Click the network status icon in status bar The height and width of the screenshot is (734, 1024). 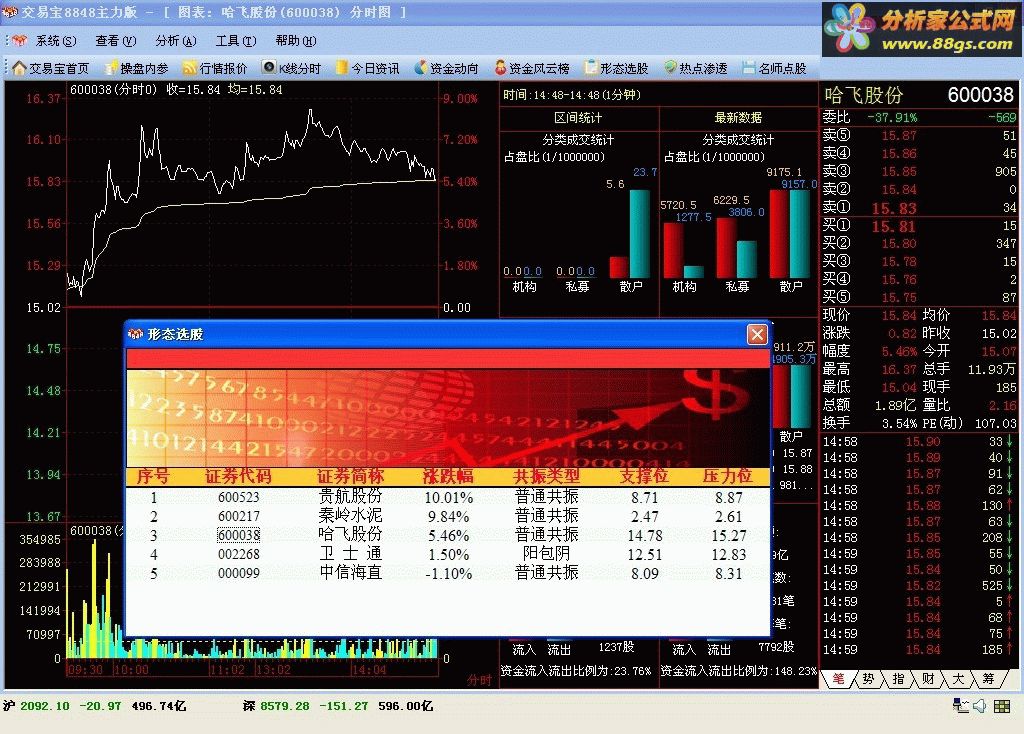point(960,706)
